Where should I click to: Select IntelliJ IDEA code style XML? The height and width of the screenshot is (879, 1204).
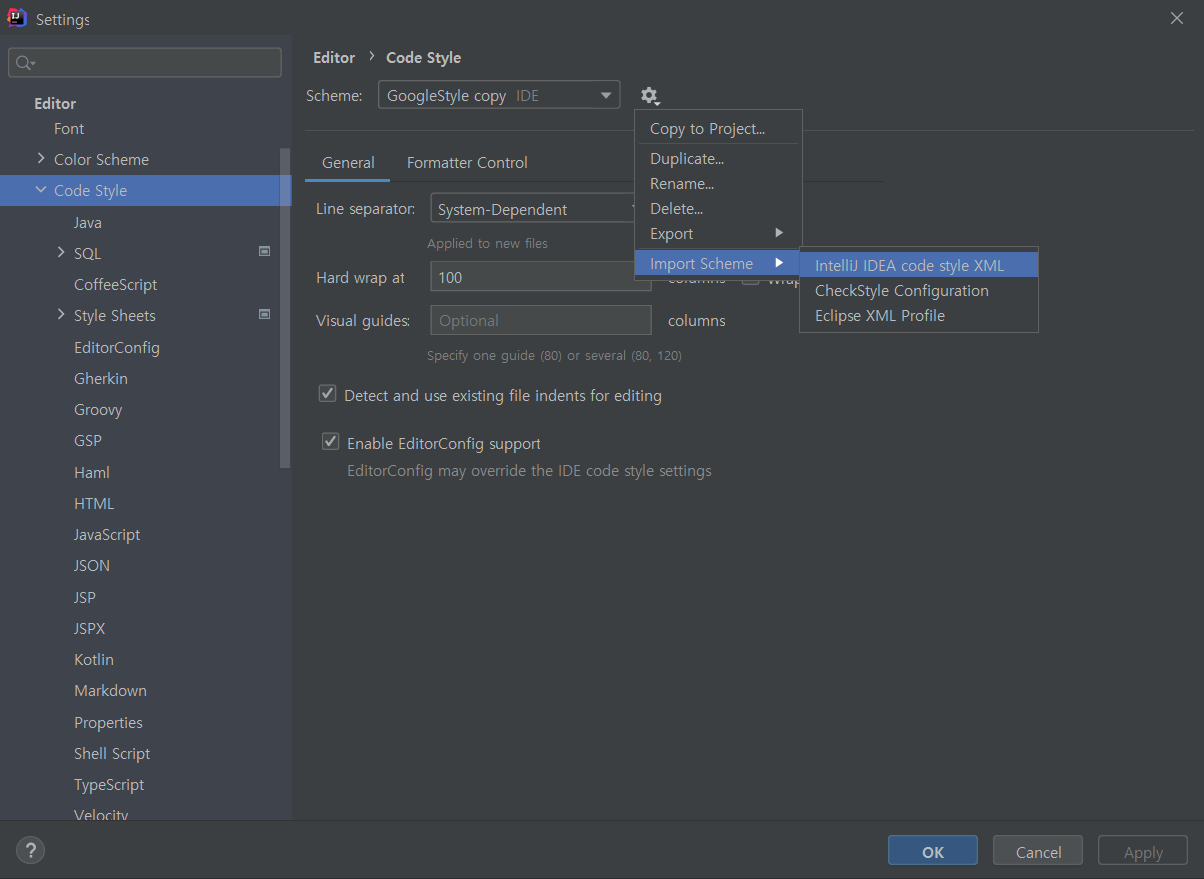(919, 265)
